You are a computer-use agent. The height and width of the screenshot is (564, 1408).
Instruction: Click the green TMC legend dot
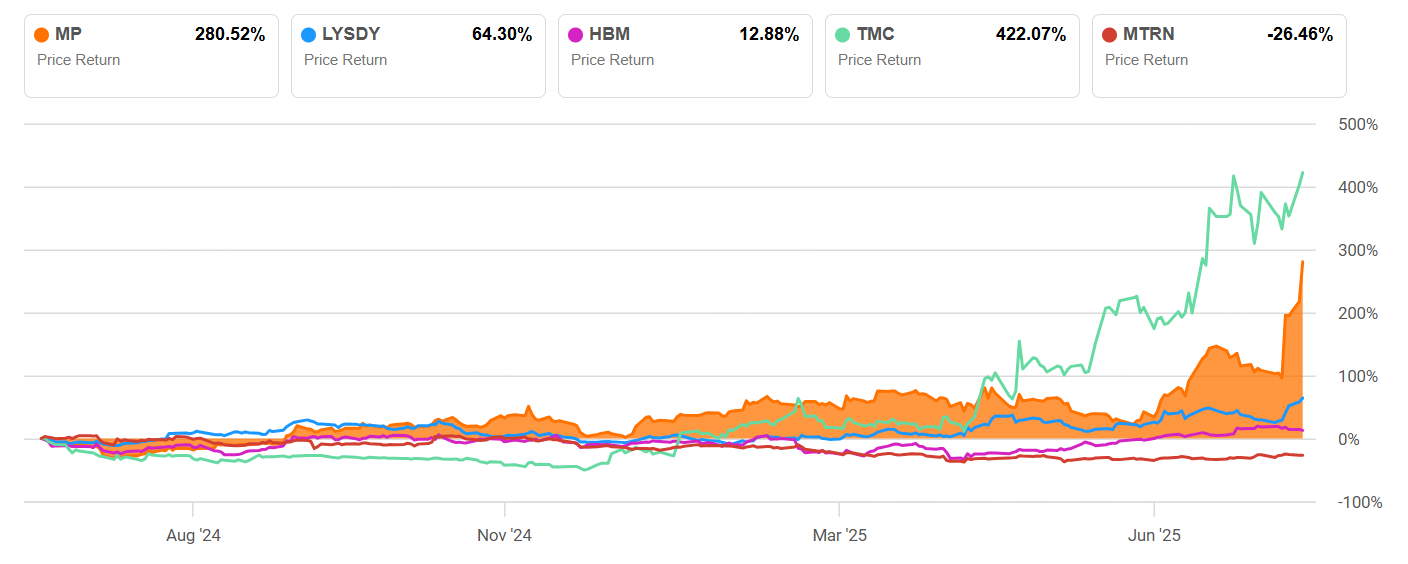click(843, 35)
